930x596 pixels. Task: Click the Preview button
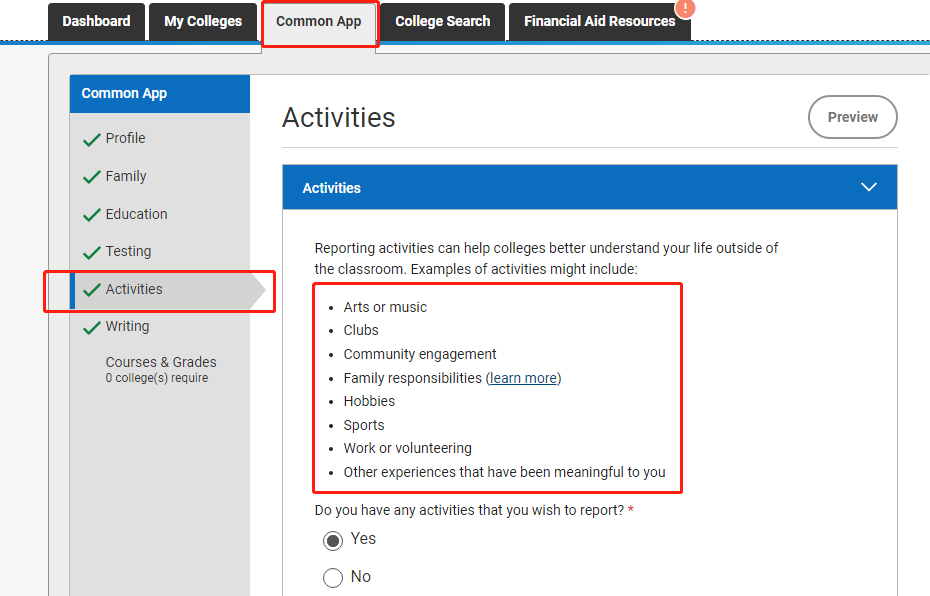tap(852, 117)
